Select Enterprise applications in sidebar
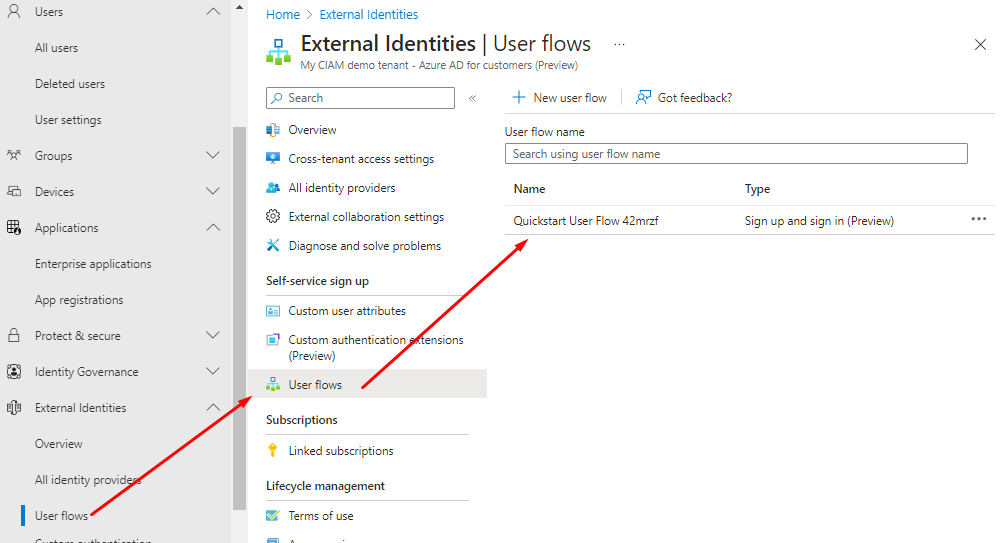 (93, 264)
